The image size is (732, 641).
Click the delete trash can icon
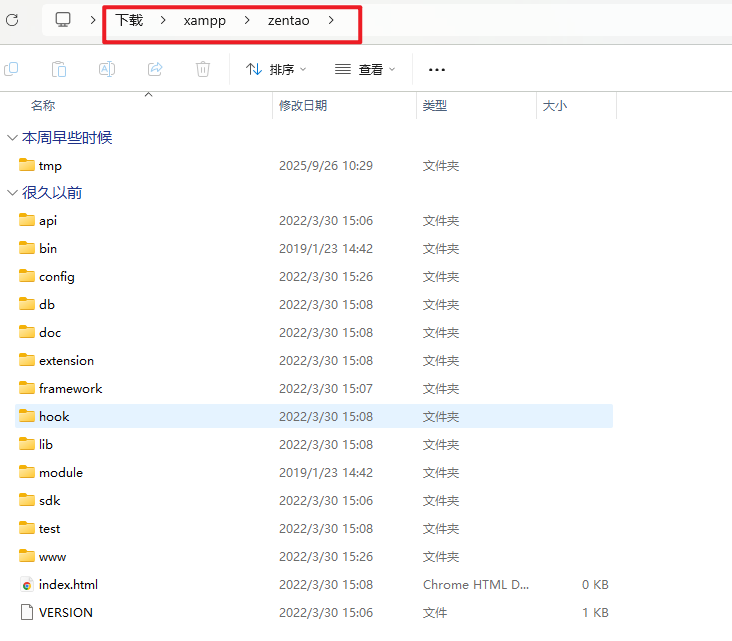[x=203, y=69]
